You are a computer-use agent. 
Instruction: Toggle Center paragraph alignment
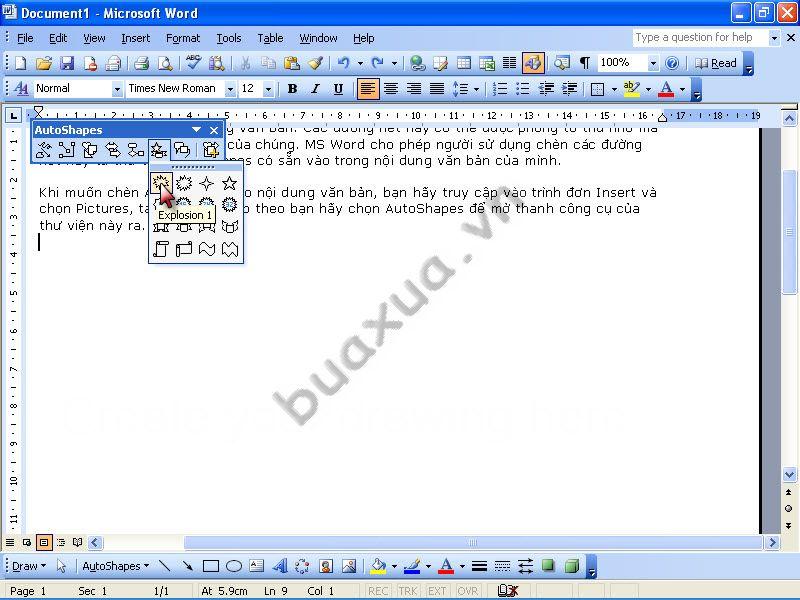click(x=391, y=89)
